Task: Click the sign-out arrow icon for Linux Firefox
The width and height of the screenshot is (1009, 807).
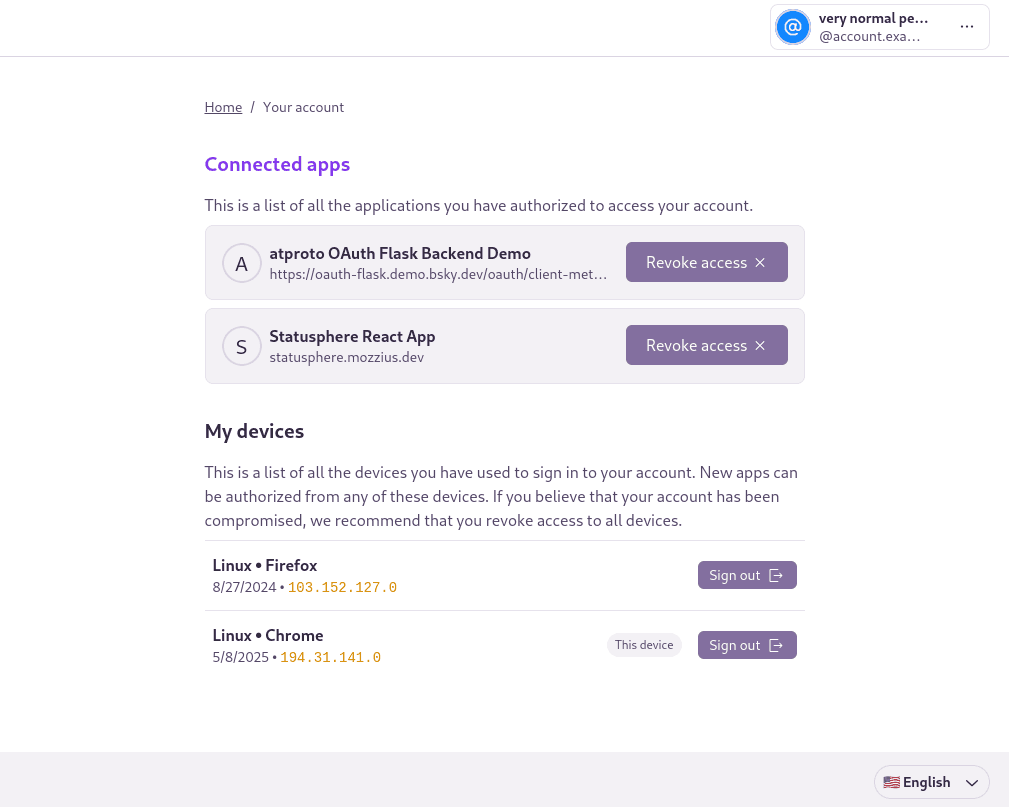Action: [x=776, y=575]
